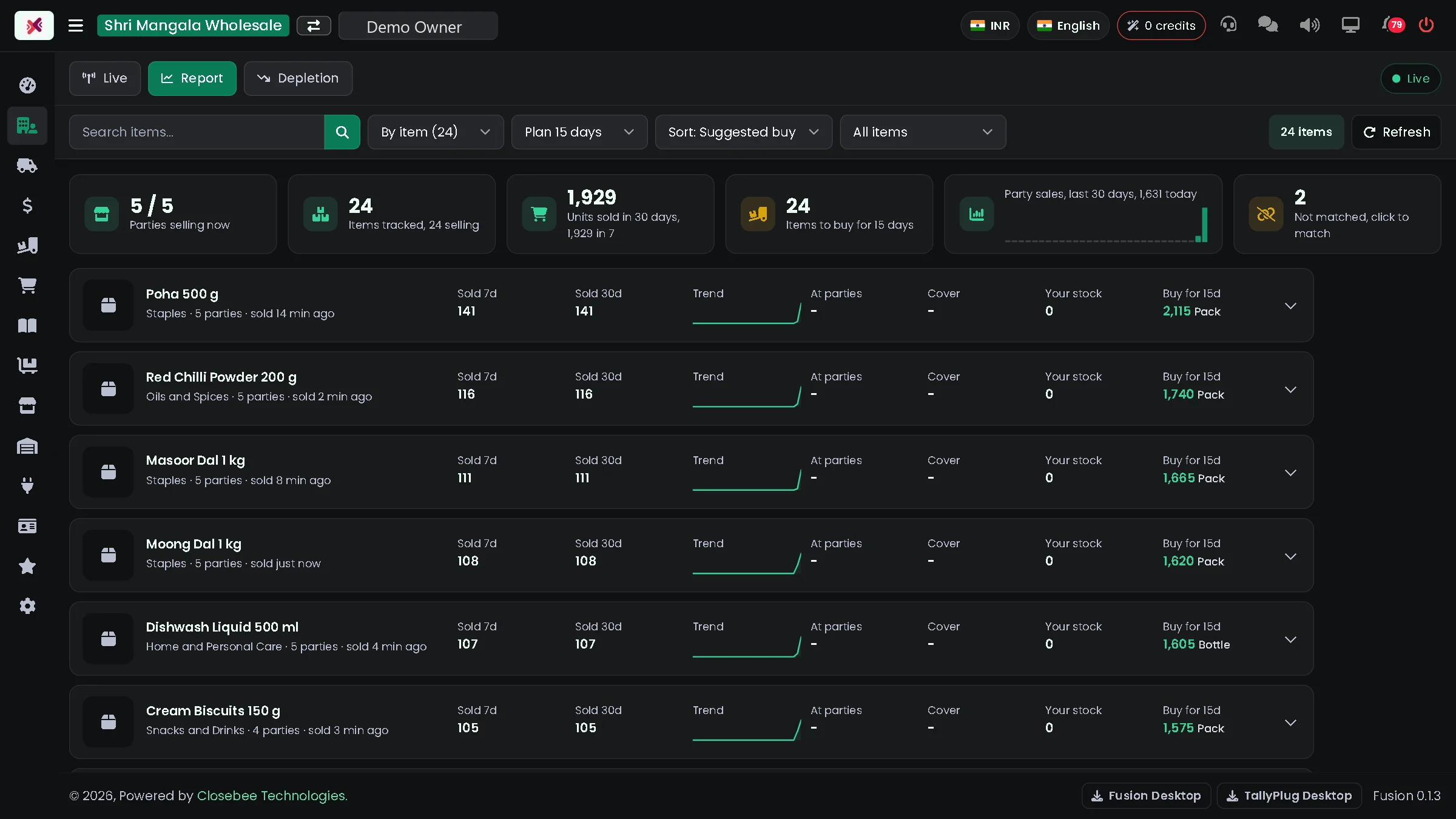The height and width of the screenshot is (819, 1456).
Task: Open the Sort: Suggested buy dropdown
Action: tap(744, 132)
